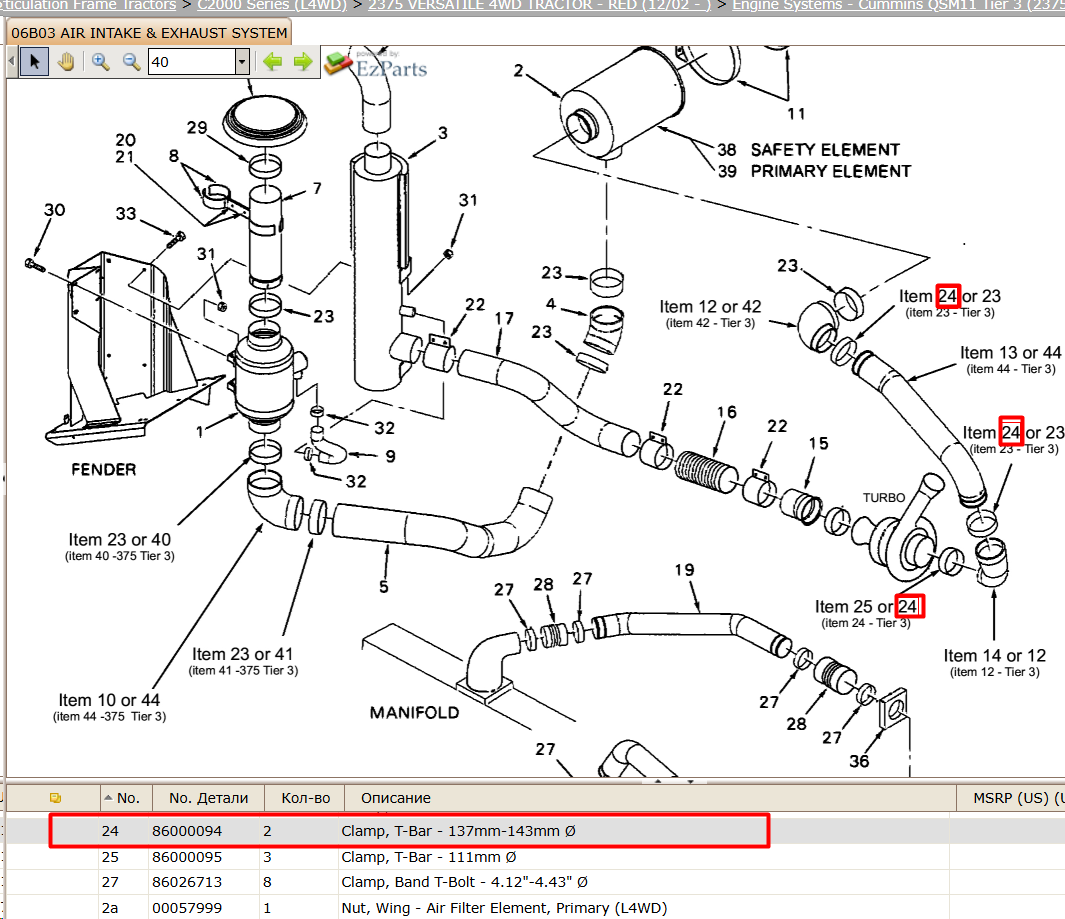Open 2375 VERSATILE 4WD TRACTOR breadcrumb link
Image resolution: width=1065 pixels, height=919 pixels.
(539, 5)
